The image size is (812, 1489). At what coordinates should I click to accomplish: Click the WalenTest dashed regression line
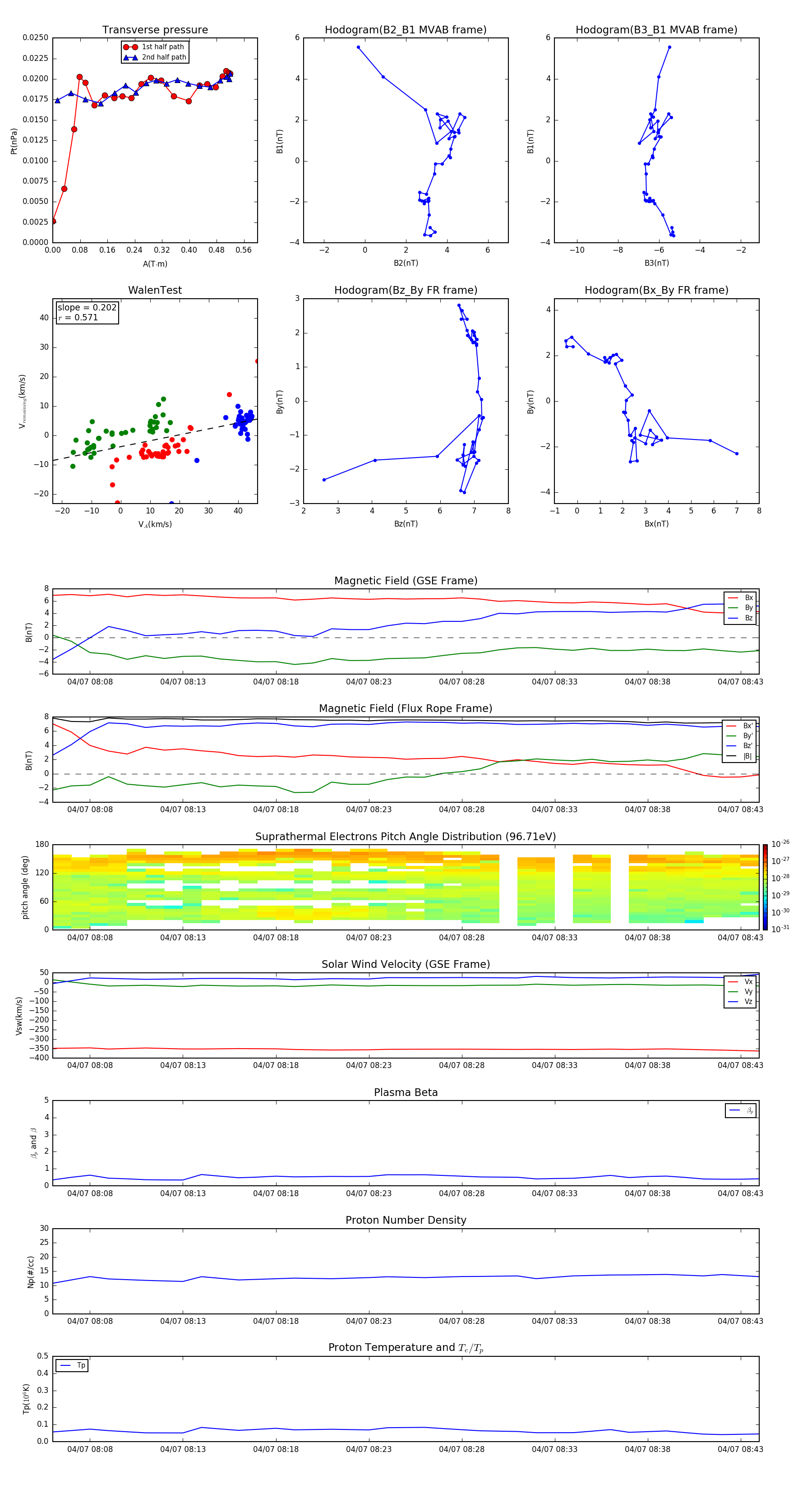click(x=155, y=440)
